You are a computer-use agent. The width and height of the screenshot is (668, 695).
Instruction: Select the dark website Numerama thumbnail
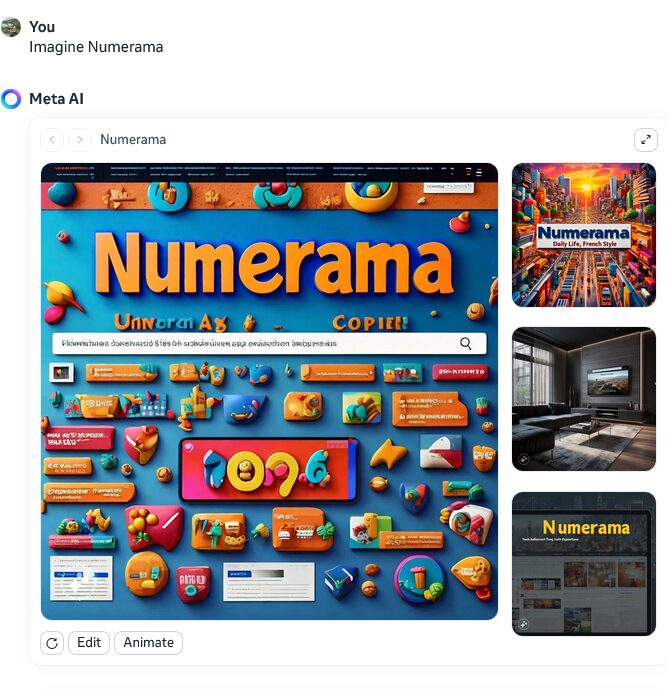584,564
